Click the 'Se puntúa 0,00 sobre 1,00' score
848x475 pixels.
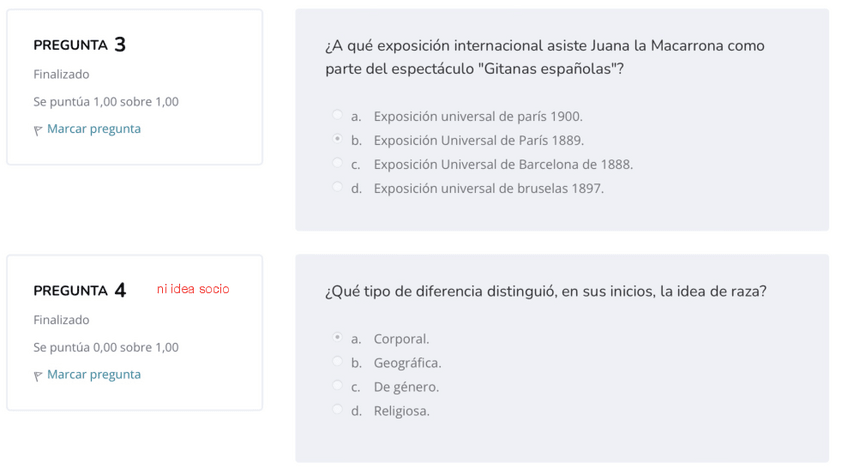click(106, 347)
